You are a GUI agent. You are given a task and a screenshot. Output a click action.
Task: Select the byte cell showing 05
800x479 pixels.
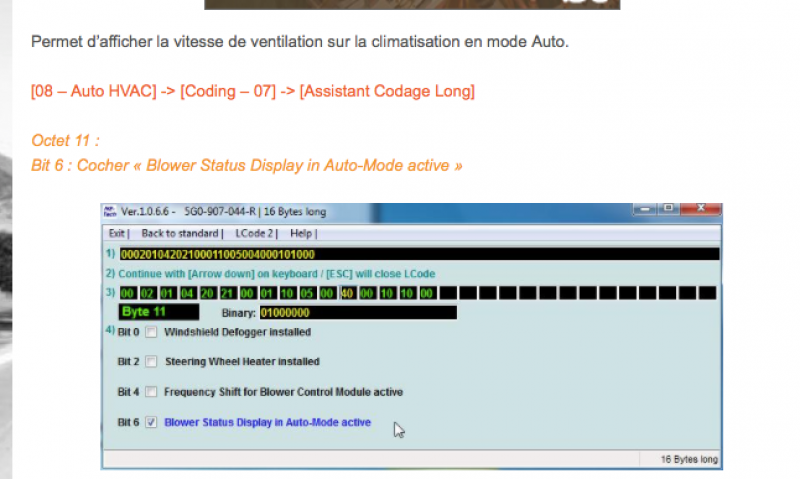click(x=307, y=293)
